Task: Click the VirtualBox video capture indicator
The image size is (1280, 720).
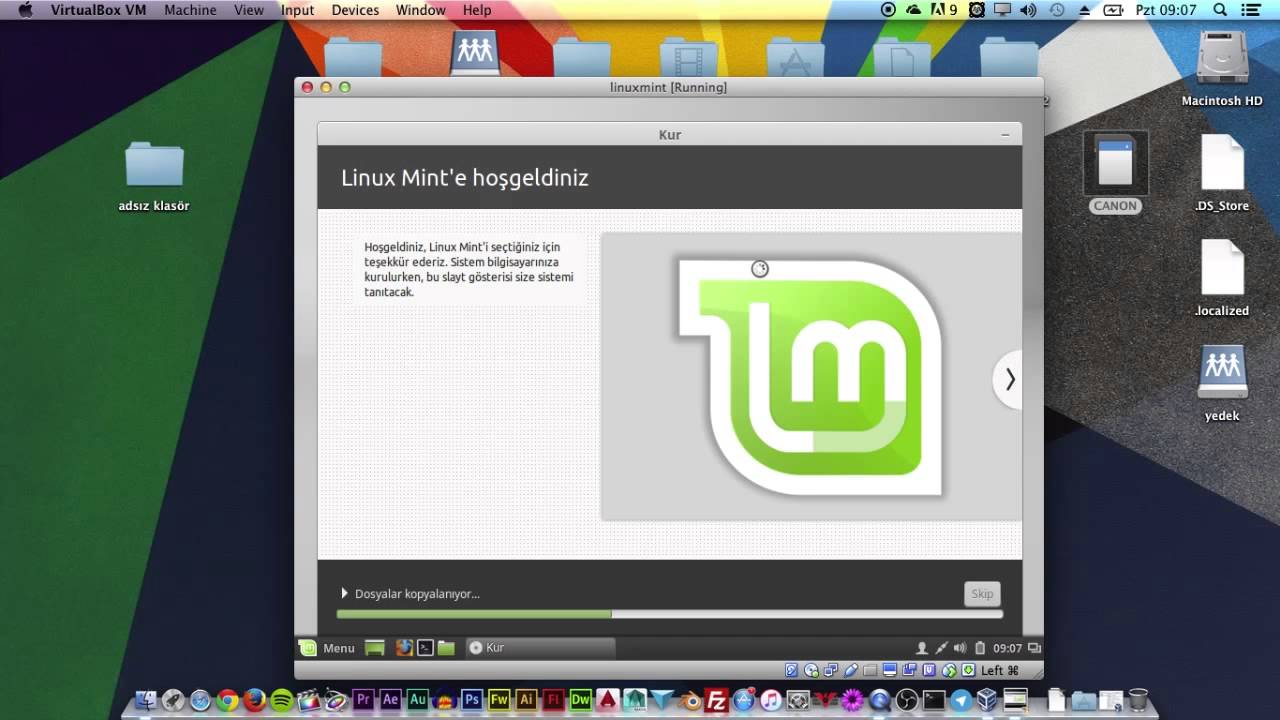Action: pyautogui.click(x=909, y=670)
